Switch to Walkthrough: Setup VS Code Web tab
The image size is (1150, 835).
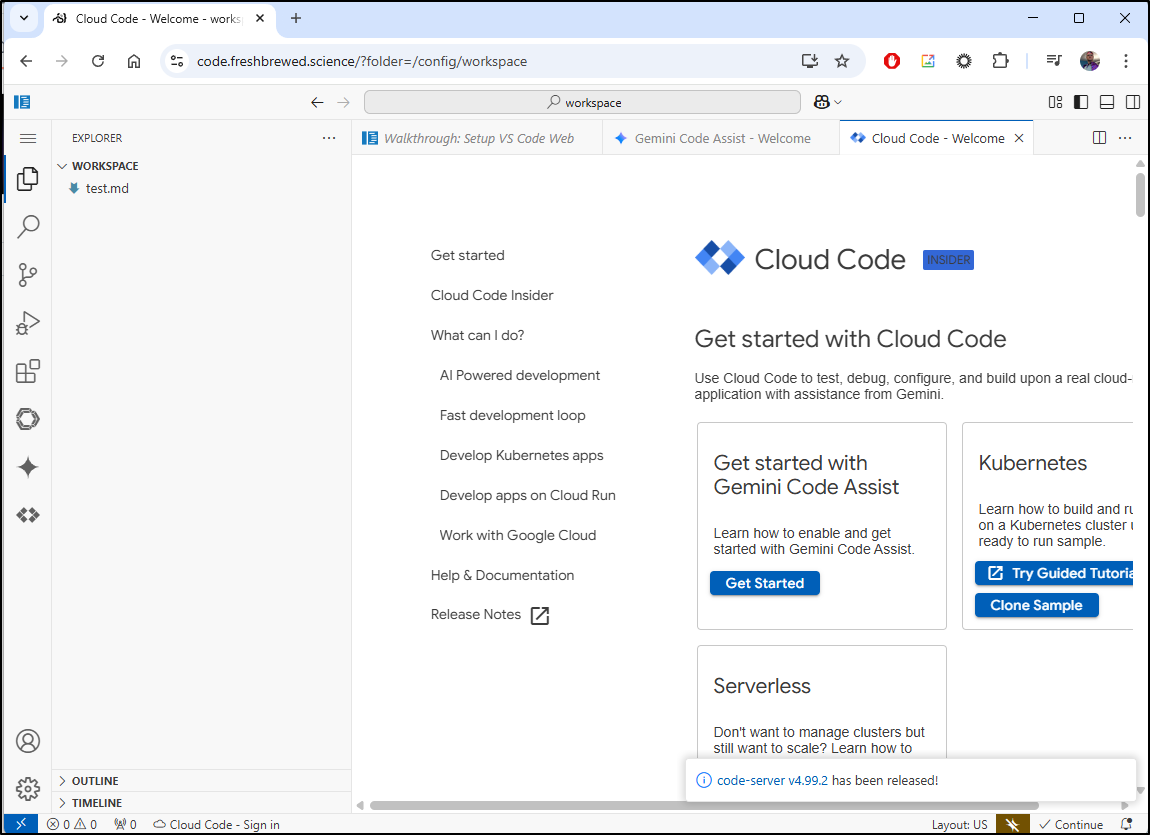477,138
